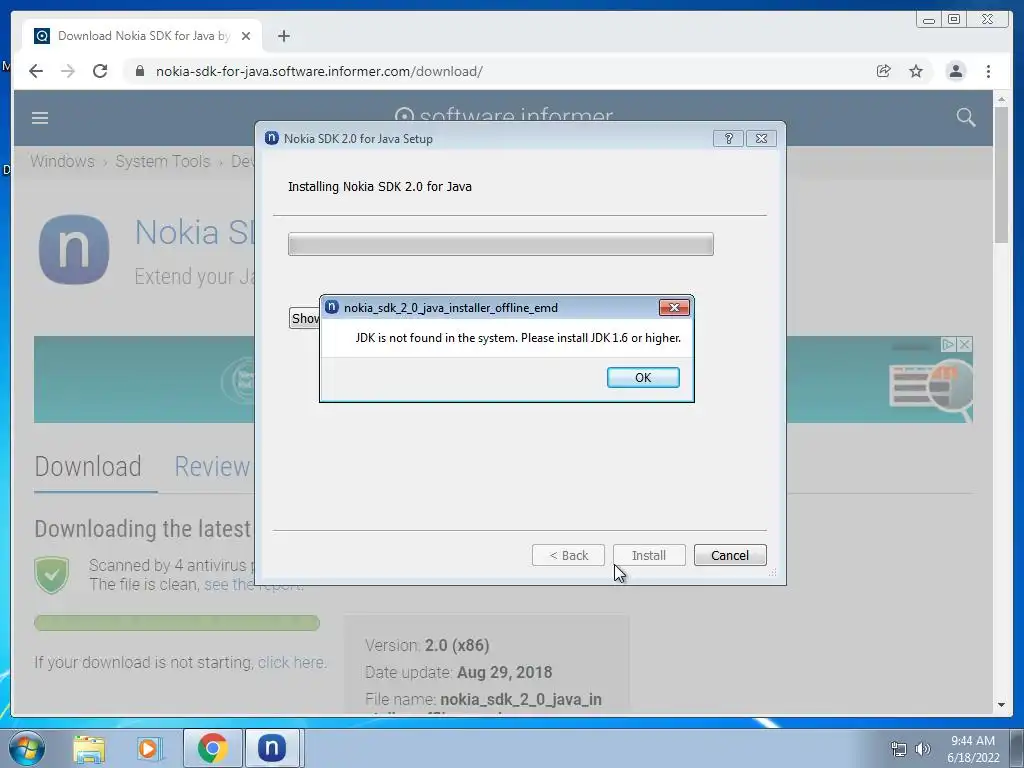Click the Back button in Setup

pyautogui.click(x=568, y=555)
